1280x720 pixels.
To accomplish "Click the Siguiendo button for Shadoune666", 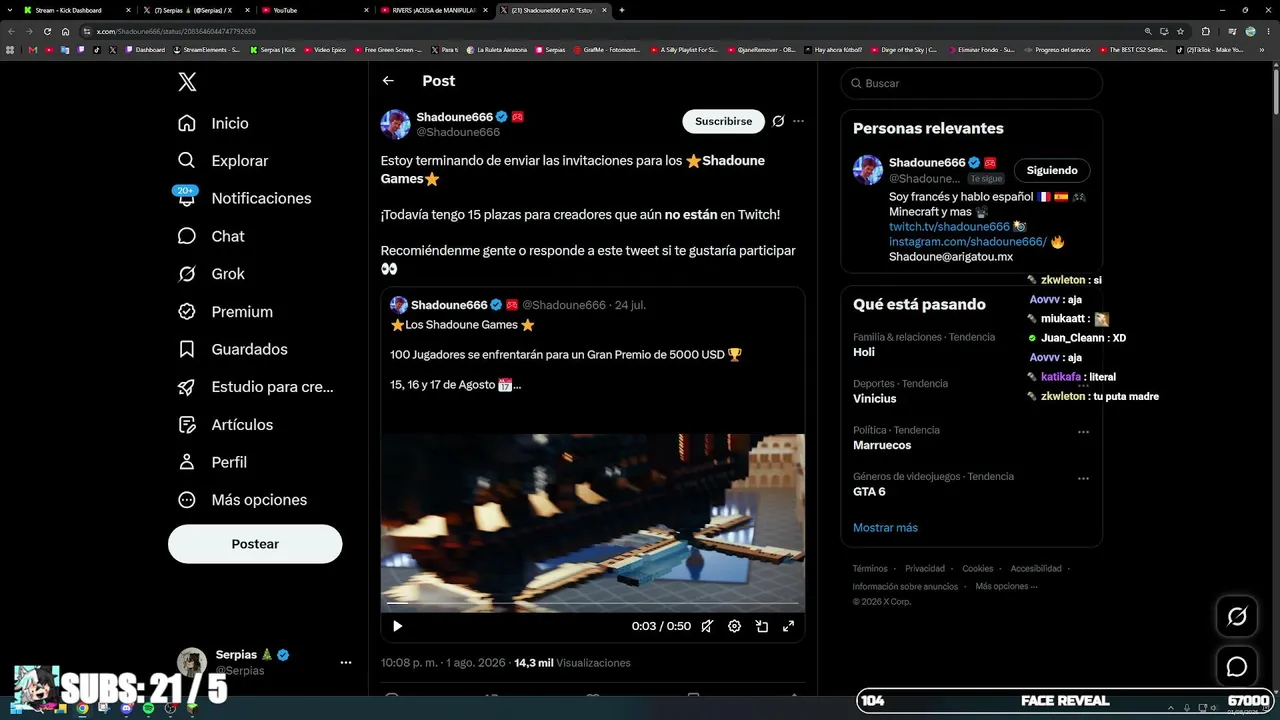I will tap(1052, 170).
